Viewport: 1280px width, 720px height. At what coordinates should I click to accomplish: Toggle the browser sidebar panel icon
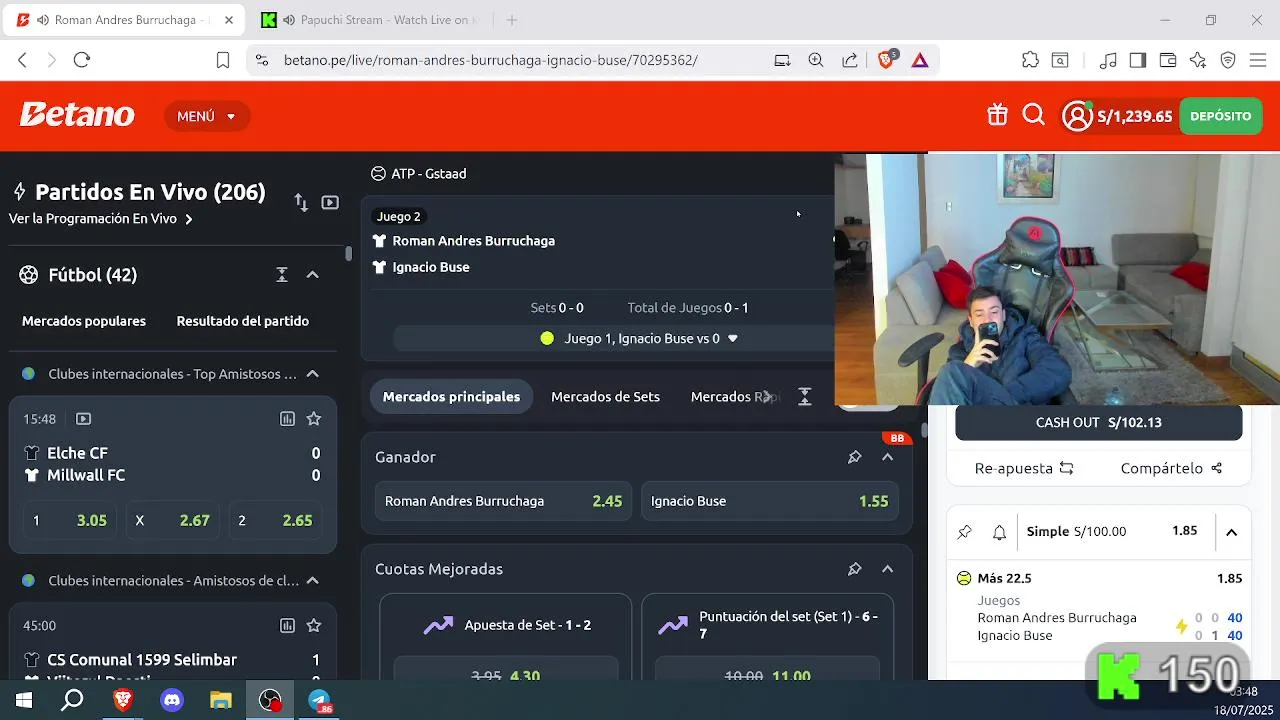[1137, 60]
